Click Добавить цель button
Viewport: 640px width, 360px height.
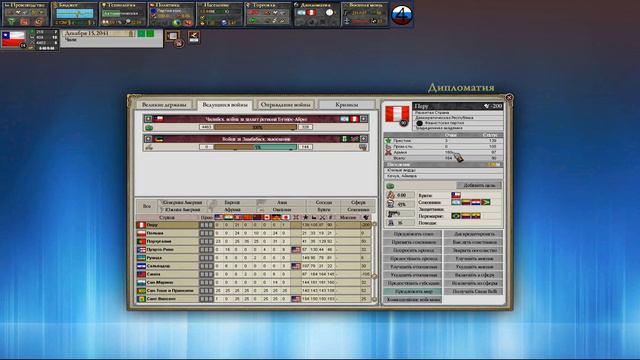click(479, 185)
